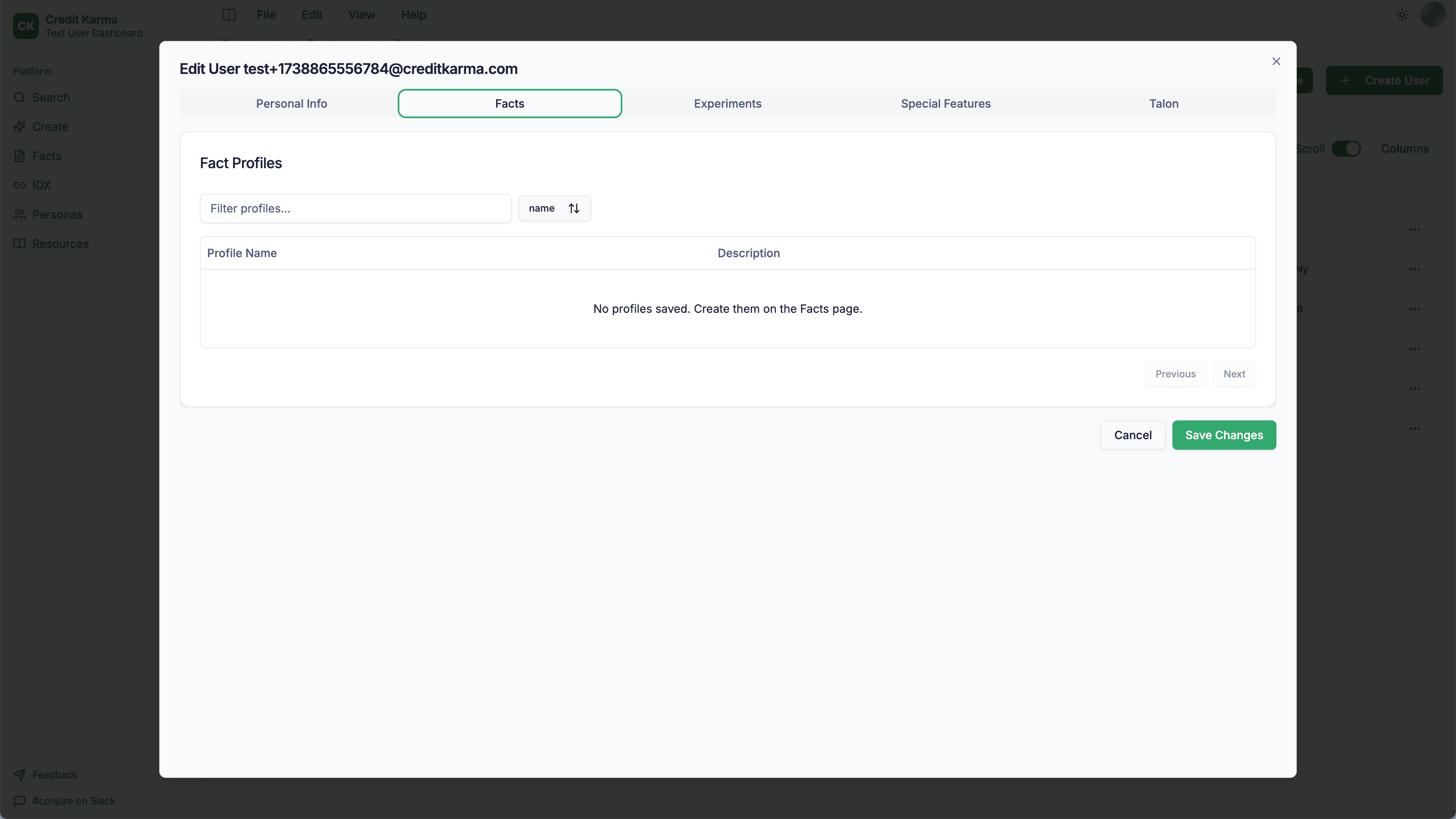Open #conjure on Slack from the sidebar
Viewport: 1456px width, 819px height.
[x=64, y=801]
